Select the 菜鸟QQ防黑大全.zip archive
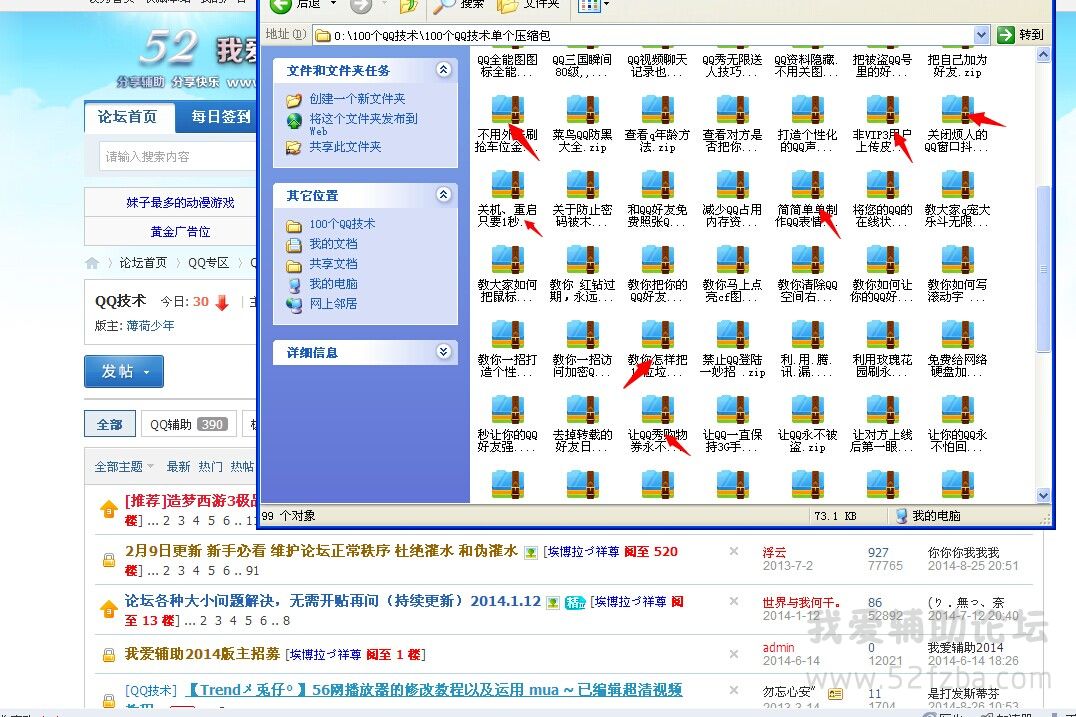 [x=583, y=124]
